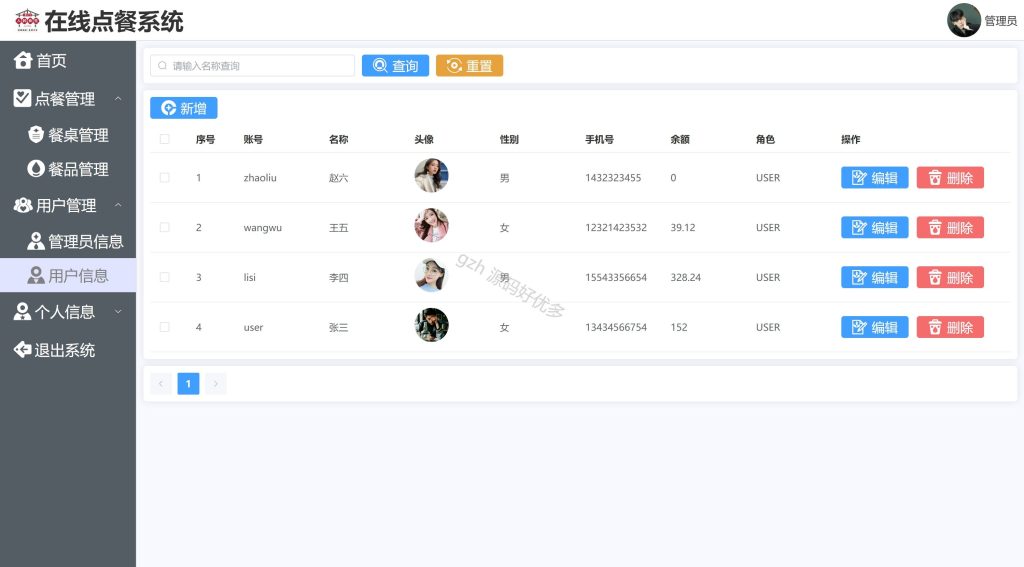Select page 1 in pagination
Screen dimensions: 1024x567
coord(188,383)
